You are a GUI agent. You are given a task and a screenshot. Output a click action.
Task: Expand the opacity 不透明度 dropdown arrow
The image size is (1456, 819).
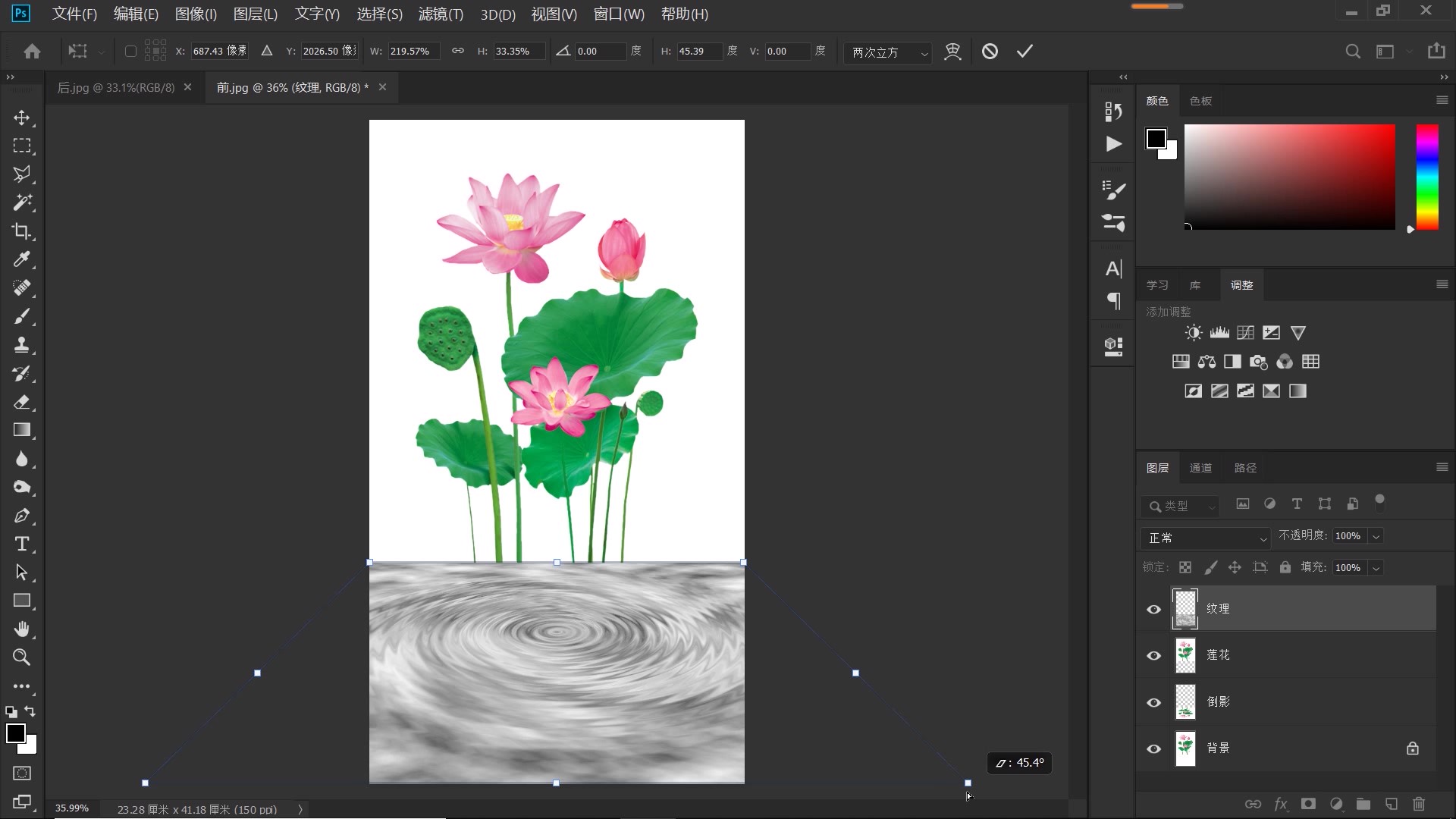coord(1376,536)
